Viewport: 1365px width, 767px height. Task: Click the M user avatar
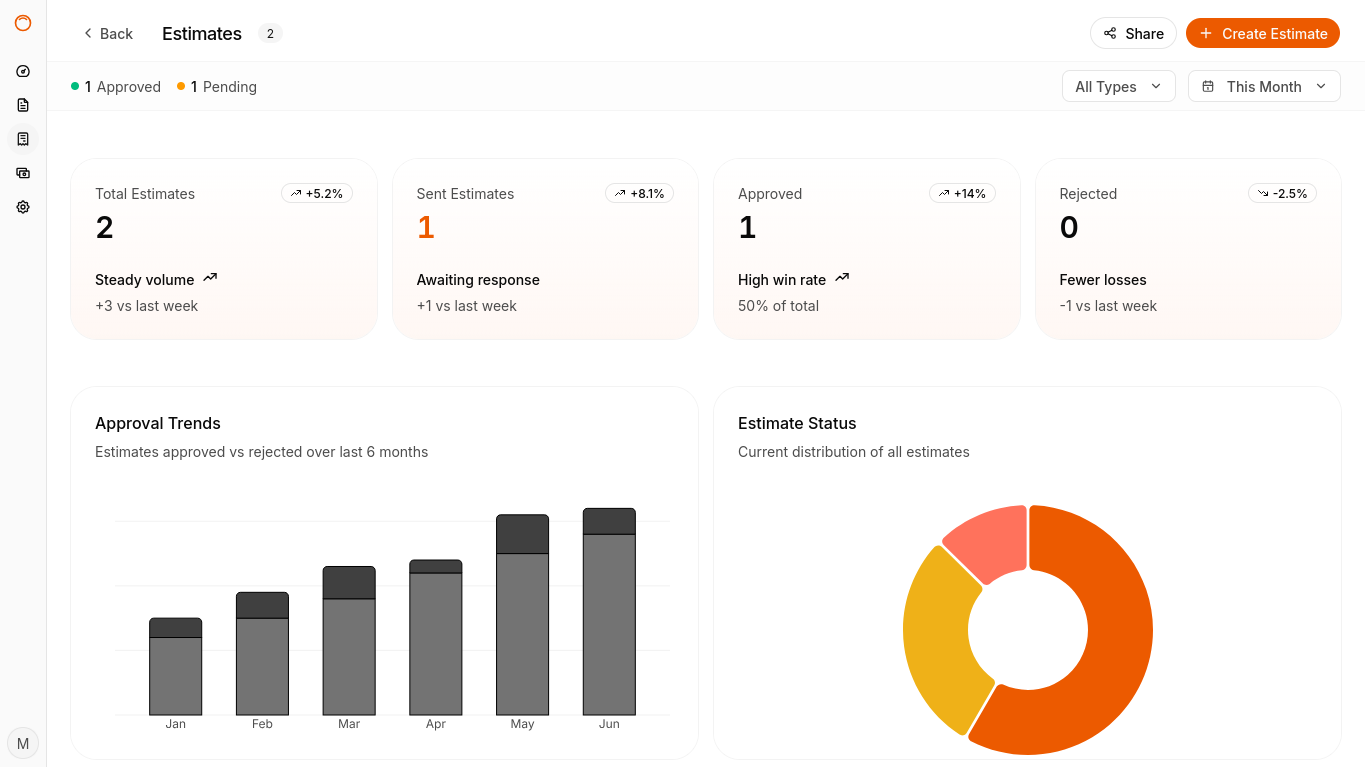click(x=23, y=743)
